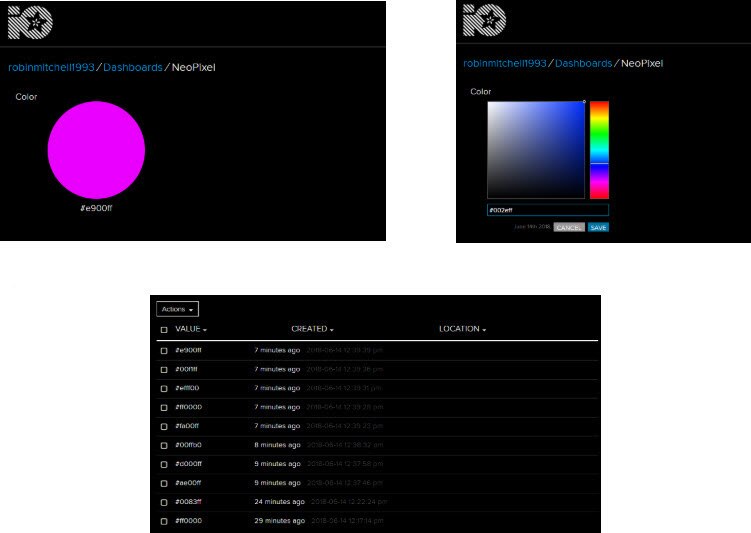Open robinmitchell1993 link above the color picker
This screenshot has height=533, width=751.
coord(504,63)
